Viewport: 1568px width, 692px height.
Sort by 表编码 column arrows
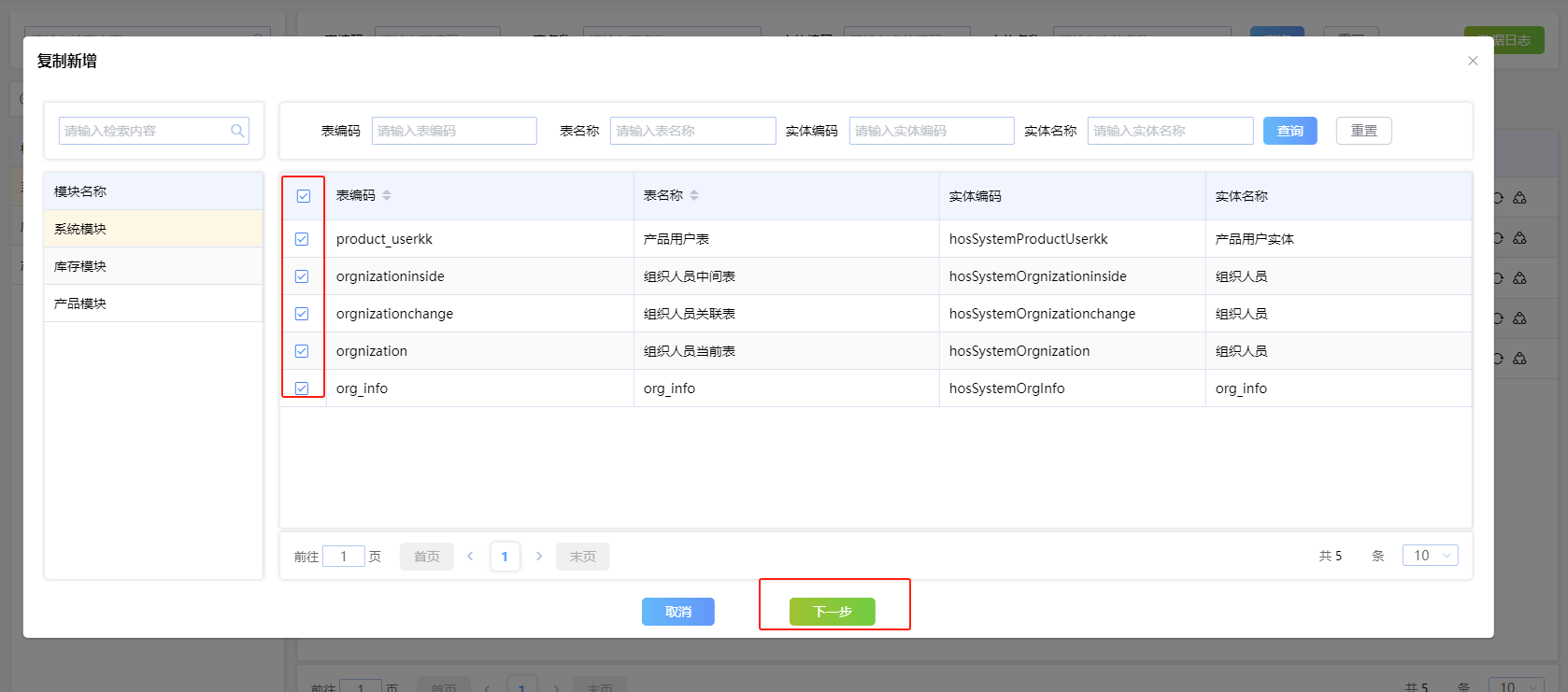pos(387,195)
